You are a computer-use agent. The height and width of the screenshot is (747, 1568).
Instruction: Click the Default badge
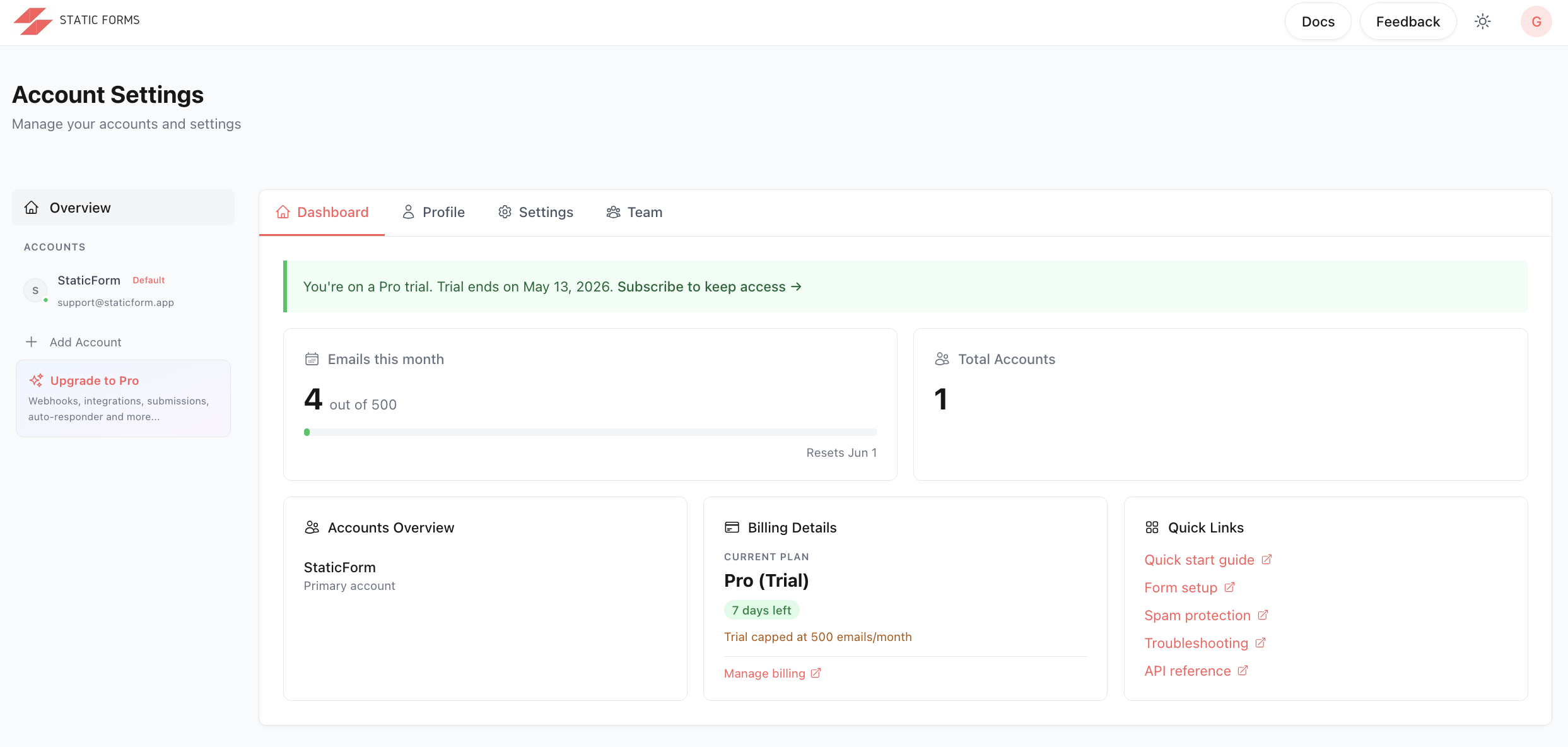coord(148,280)
